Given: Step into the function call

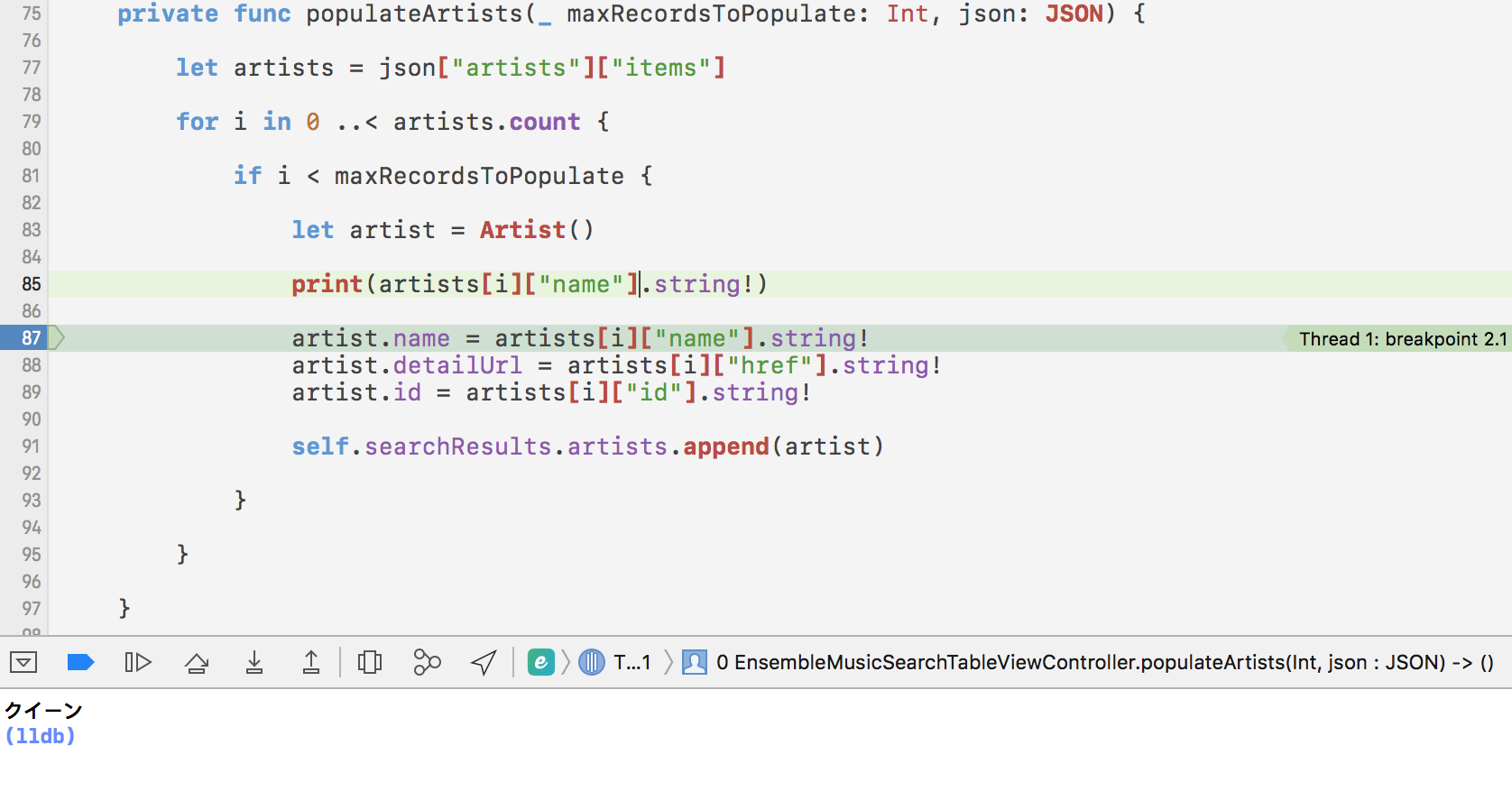Looking at the screenshot, I should click(x=254, y=663).
